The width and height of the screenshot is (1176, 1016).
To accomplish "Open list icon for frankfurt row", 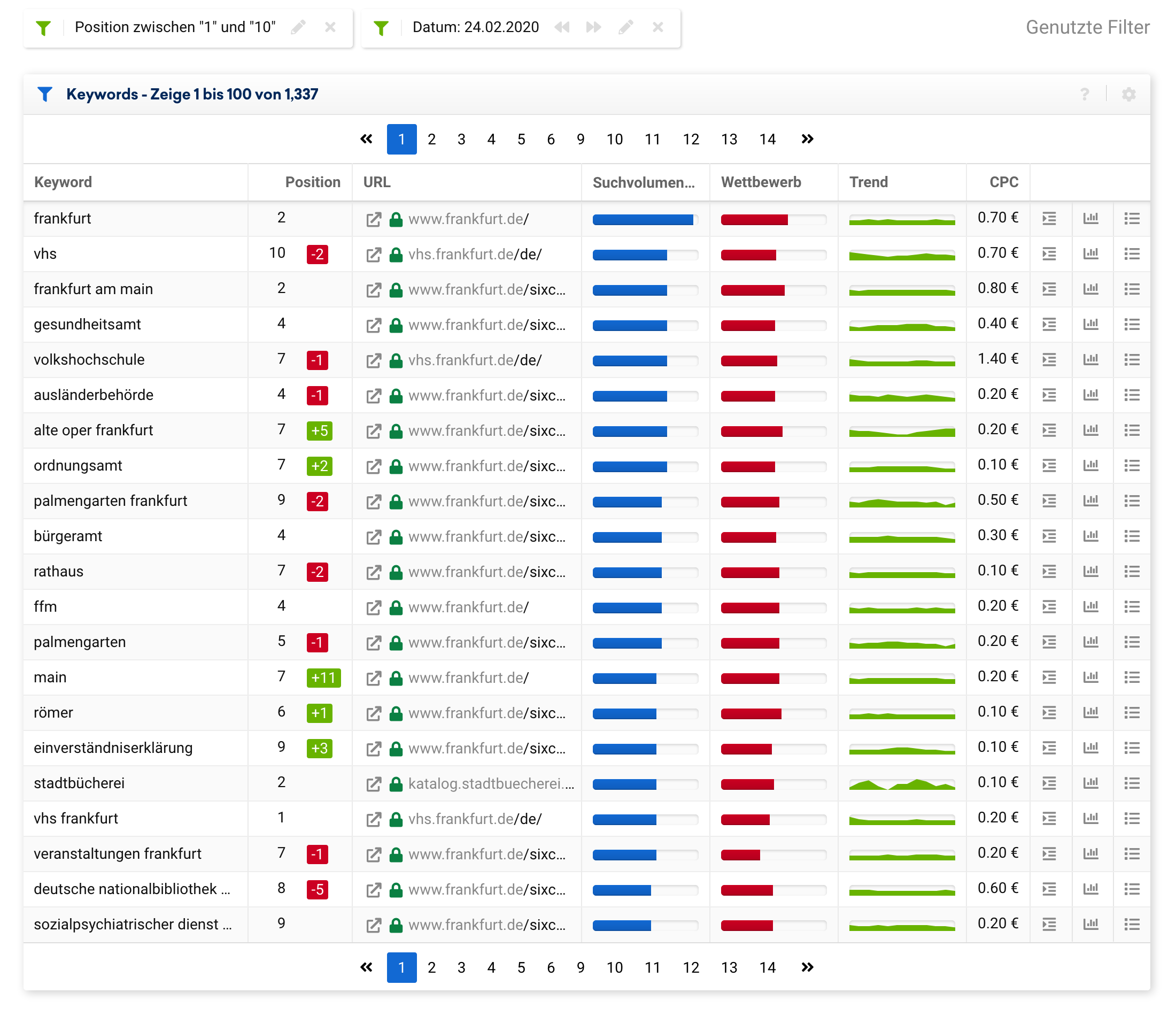I will 1132,219.
